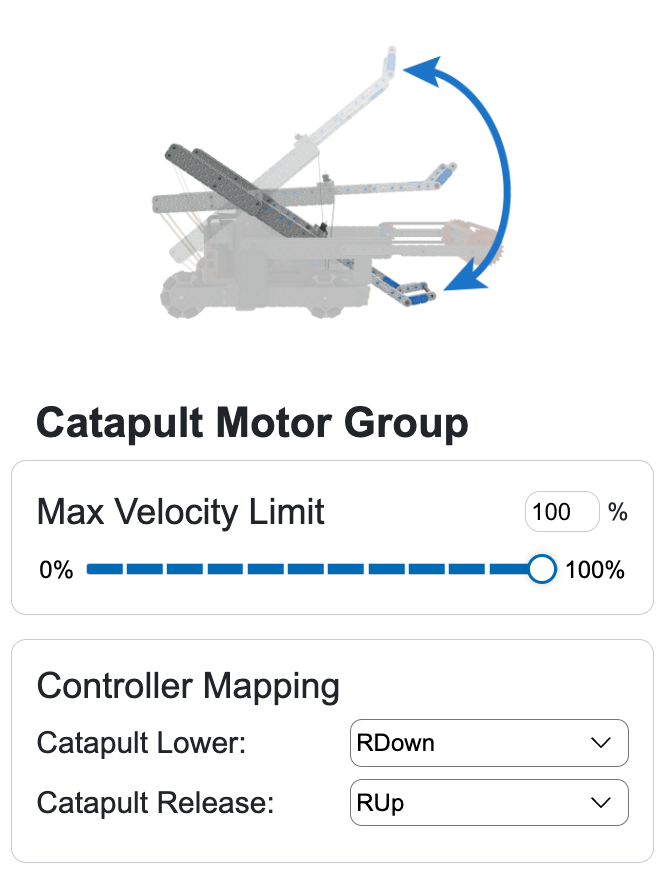Open the Catapult Release dropdown
Image resolution: width=665 pixels, height=875 pixels.
point(489,803)
